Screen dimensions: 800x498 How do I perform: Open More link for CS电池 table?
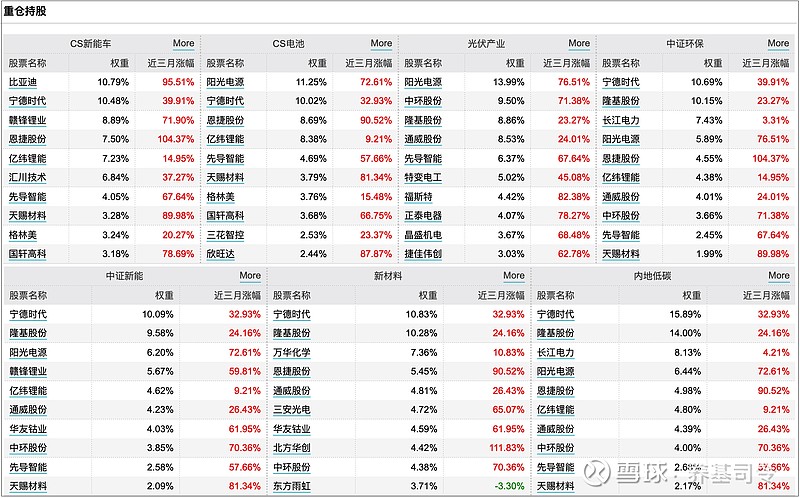click(381, 44)
